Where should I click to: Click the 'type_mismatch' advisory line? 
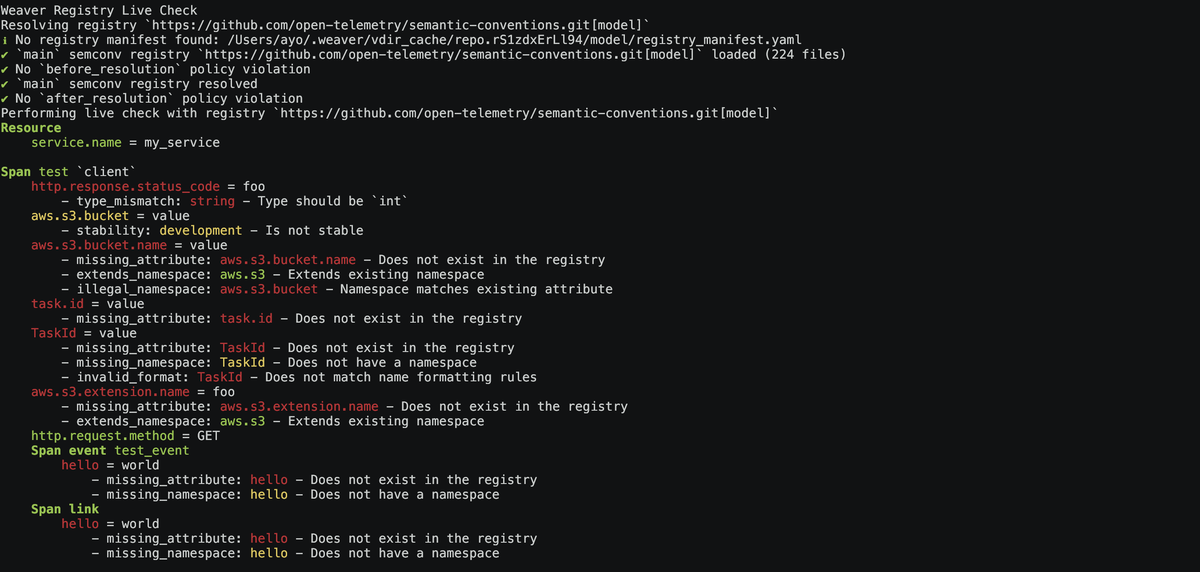[234, 201]
